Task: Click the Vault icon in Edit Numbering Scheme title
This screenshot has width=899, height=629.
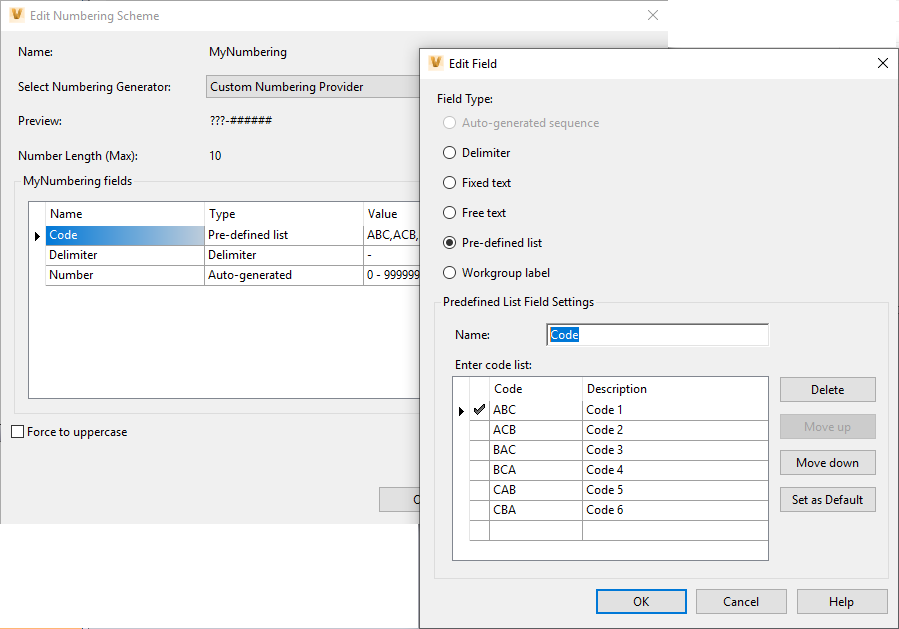Action: click(16, 16)
